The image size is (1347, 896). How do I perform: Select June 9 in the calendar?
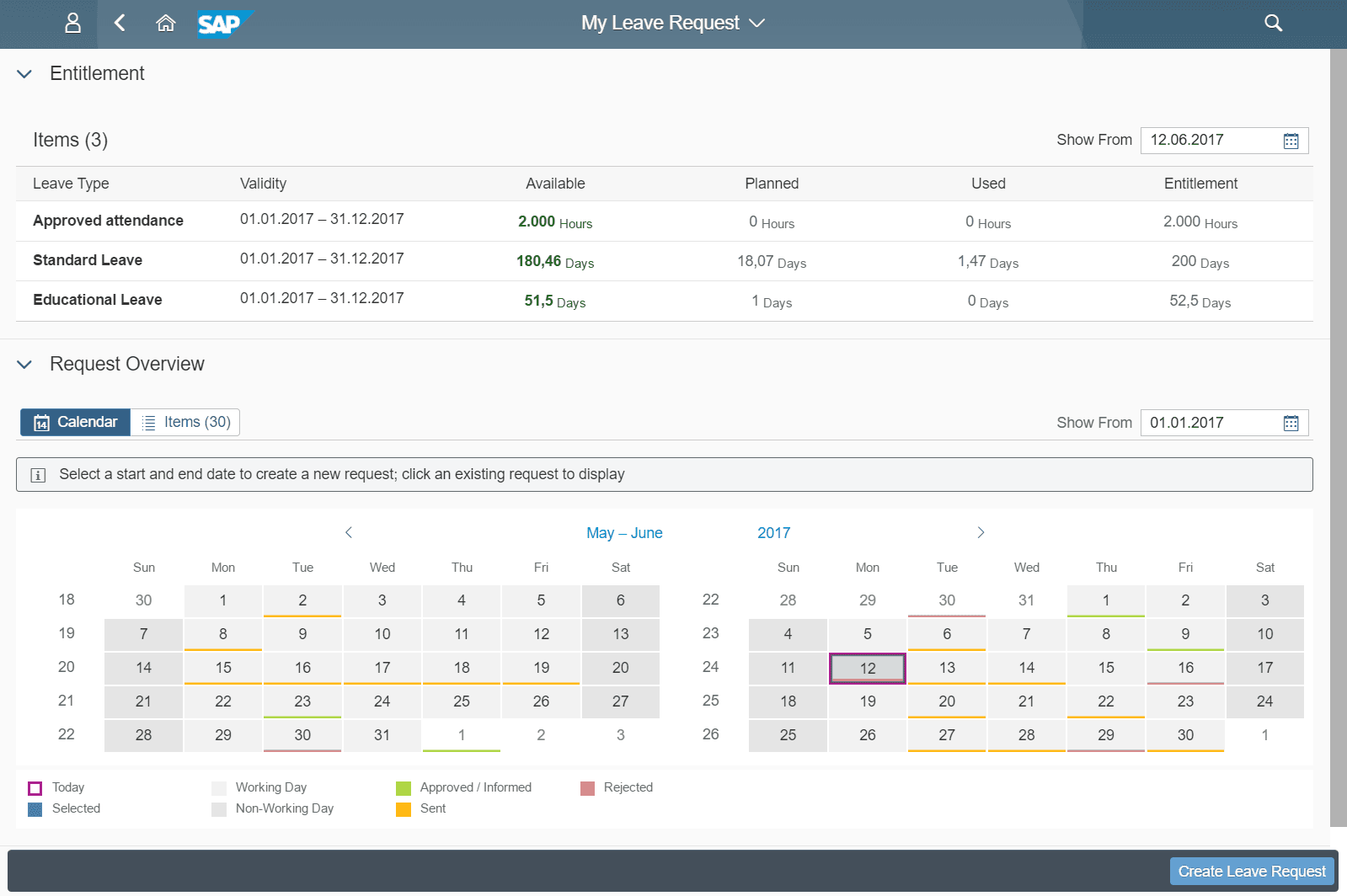click(1185, 634)
